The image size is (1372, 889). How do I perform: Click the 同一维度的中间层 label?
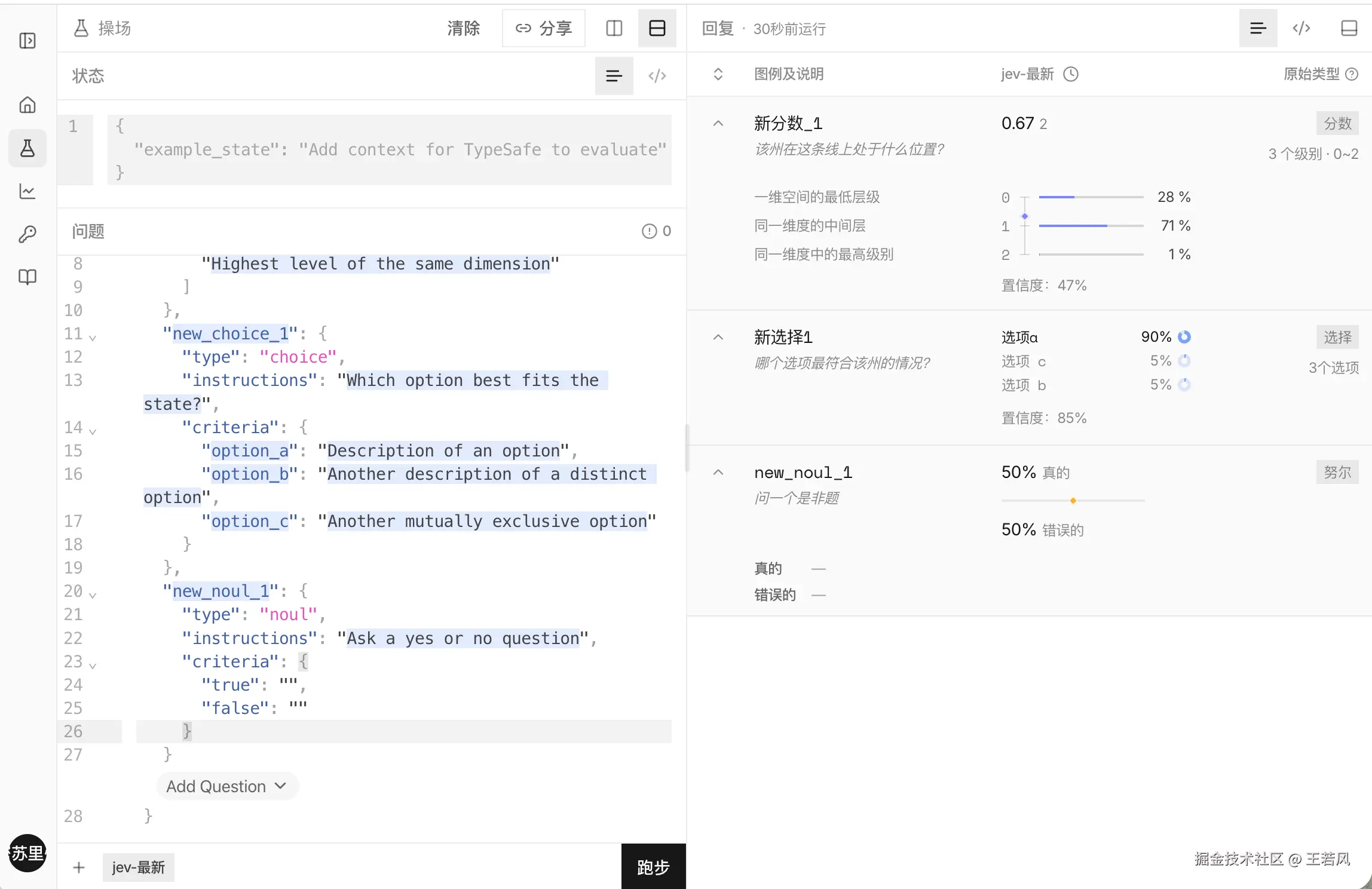810,226
